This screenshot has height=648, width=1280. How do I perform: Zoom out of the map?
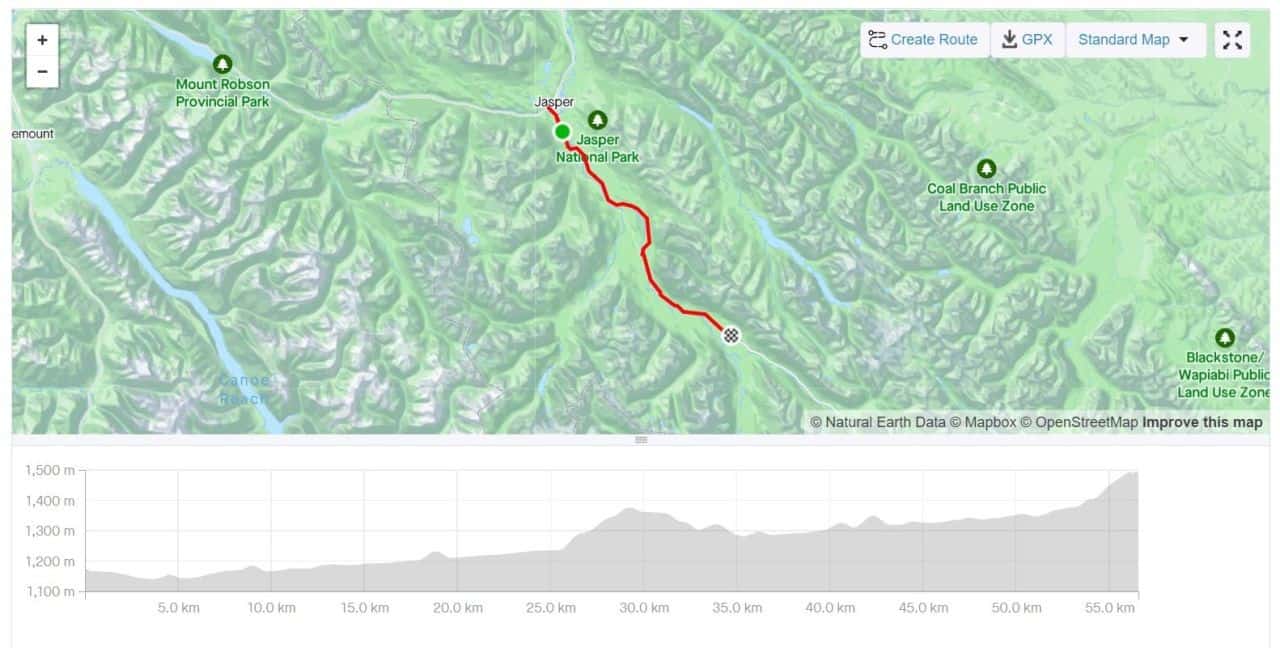click(x=42, y=71)
